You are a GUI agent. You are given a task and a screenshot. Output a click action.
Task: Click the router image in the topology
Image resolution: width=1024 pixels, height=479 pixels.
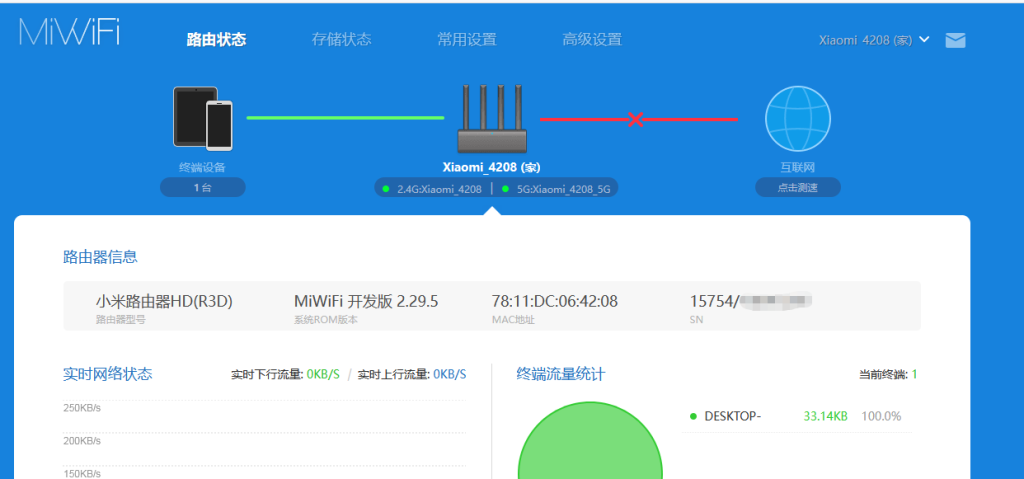(492, 118)
